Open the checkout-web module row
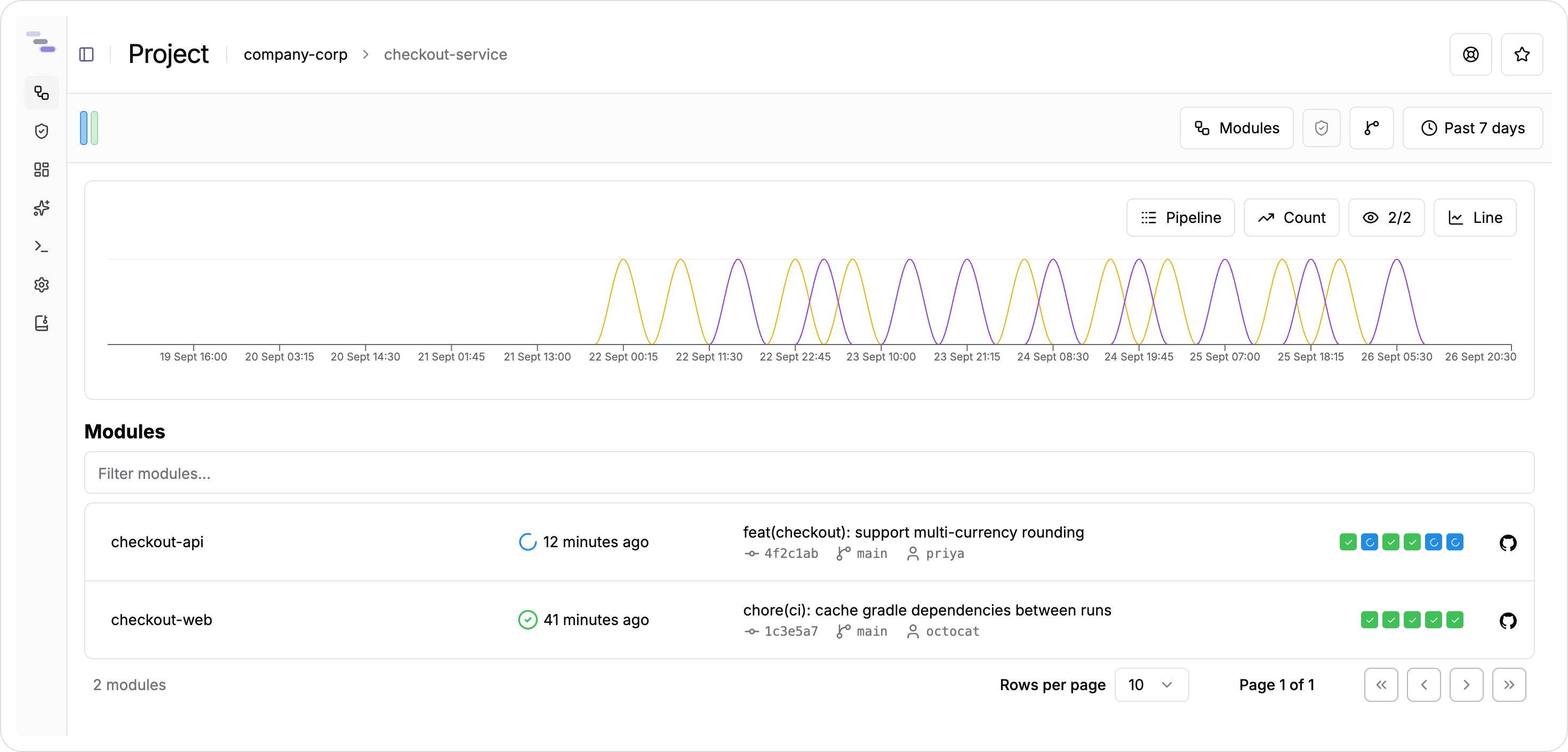Viewport: 1568px width, 752px height. pos(809,620)
